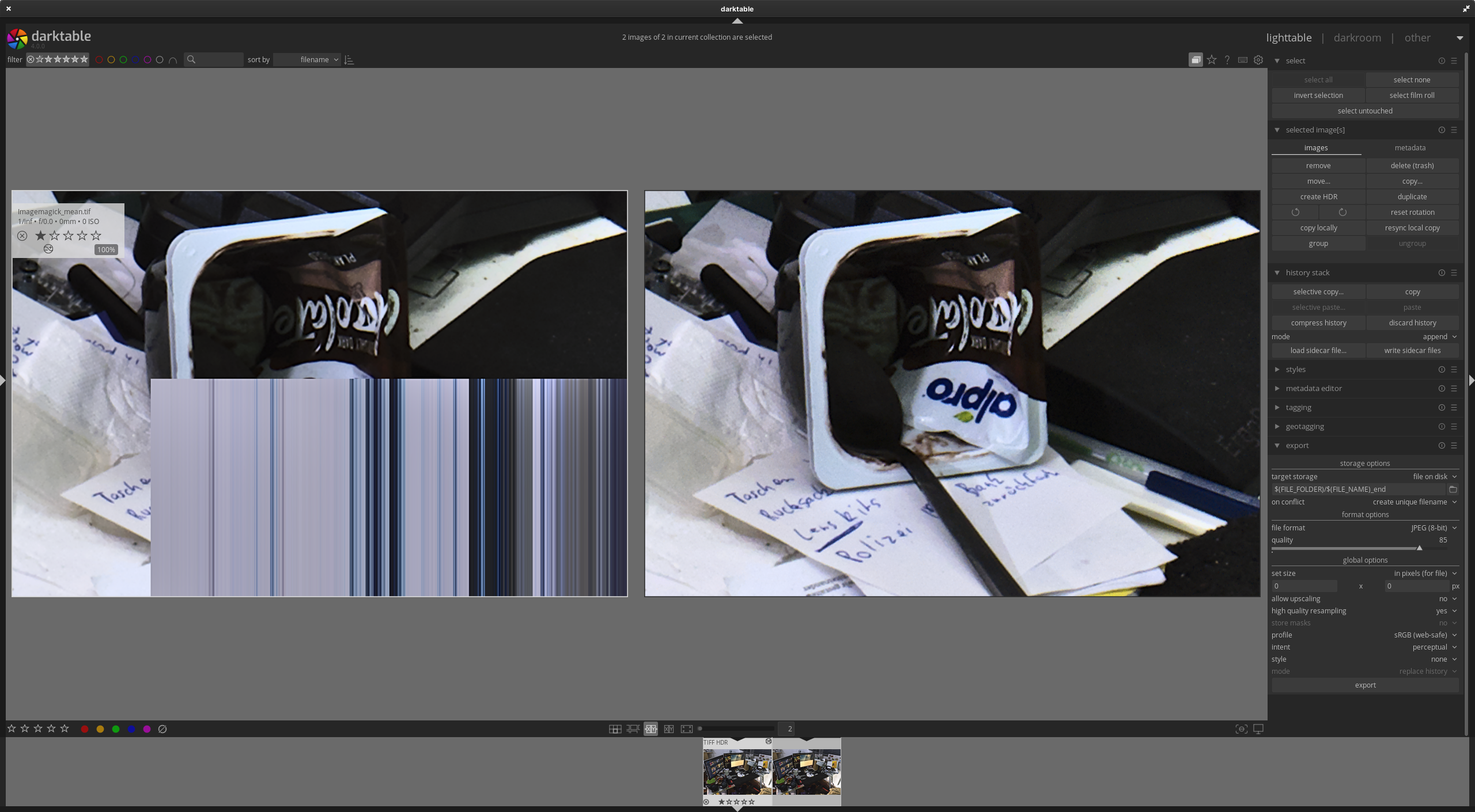Expand the styles panel
Screen dimensions: 1475x812
click(1295, 369)
